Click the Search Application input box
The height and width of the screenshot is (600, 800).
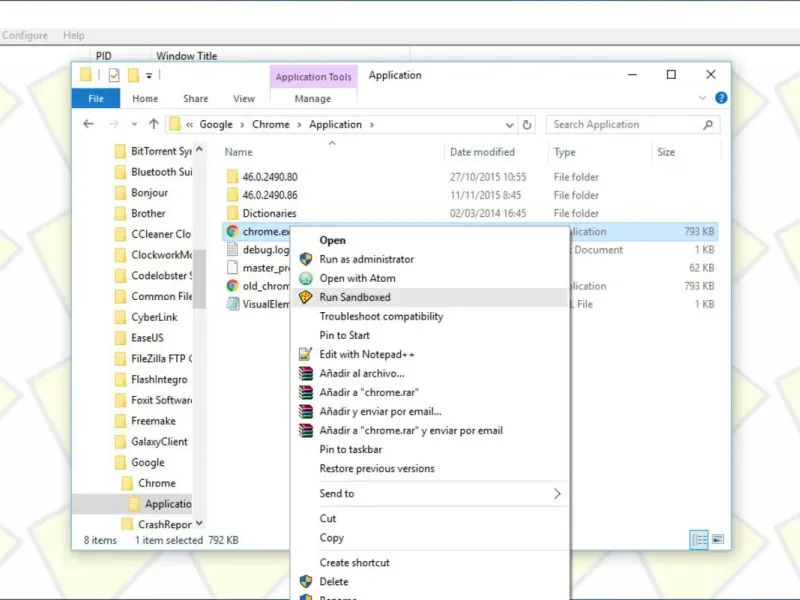tap(633, 124)
